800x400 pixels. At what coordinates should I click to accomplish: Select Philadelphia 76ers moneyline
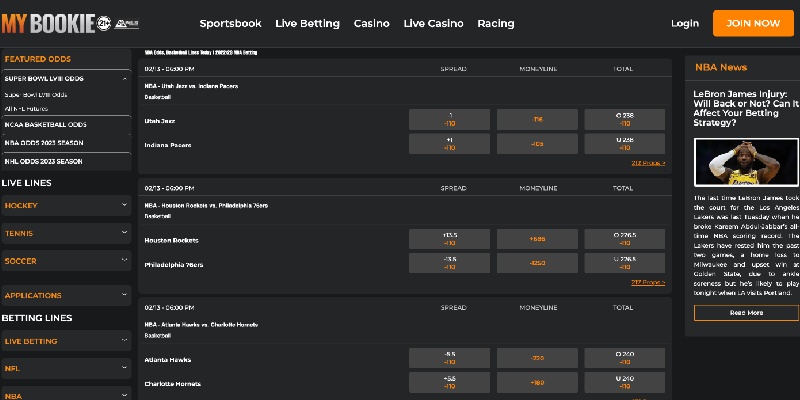537,263
